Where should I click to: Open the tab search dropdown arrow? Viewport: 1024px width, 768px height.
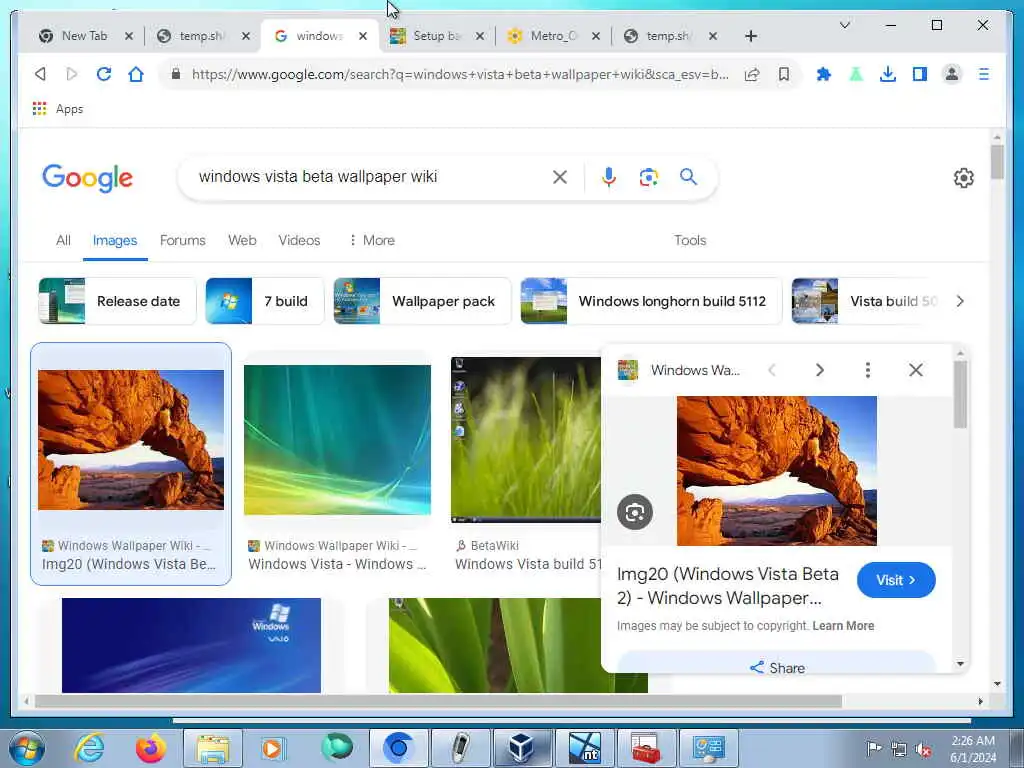844,25
